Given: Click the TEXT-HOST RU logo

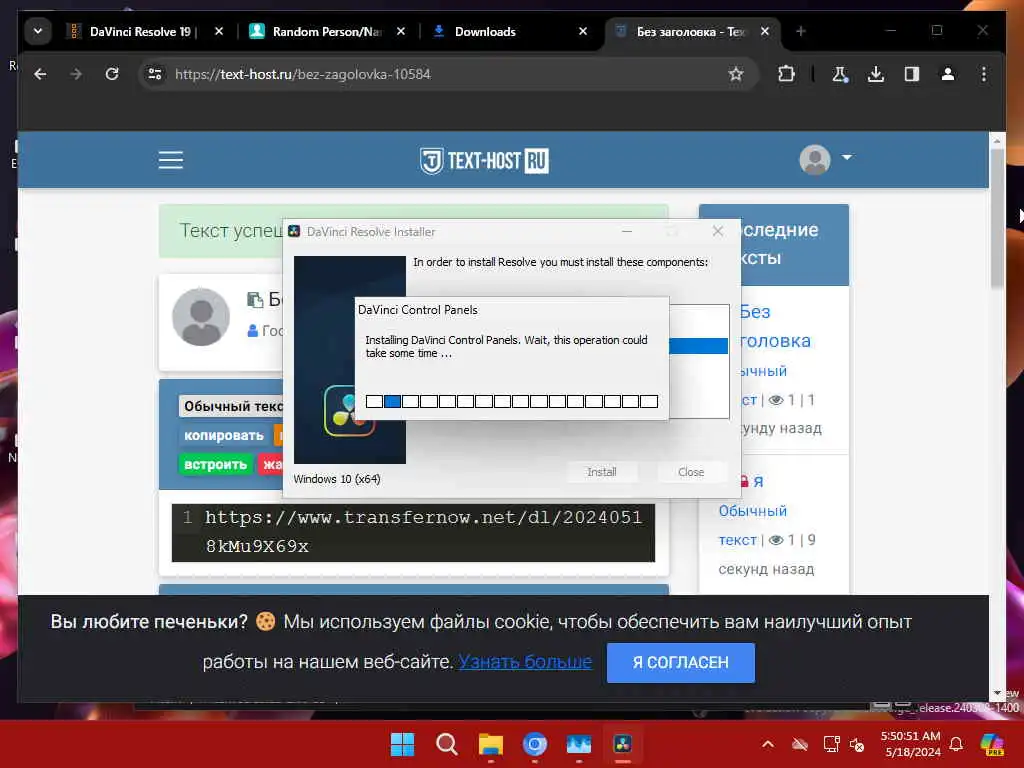Looking at the screenshot, I should (x=484, y=160).
